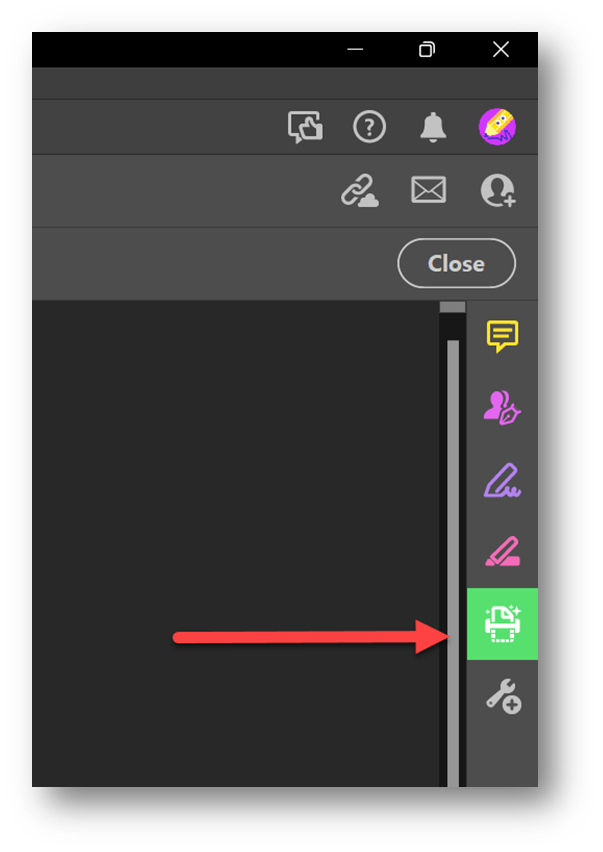The image size is (603, 852).
Task: Check notifications via the bell icon
Action: [433, 127]
